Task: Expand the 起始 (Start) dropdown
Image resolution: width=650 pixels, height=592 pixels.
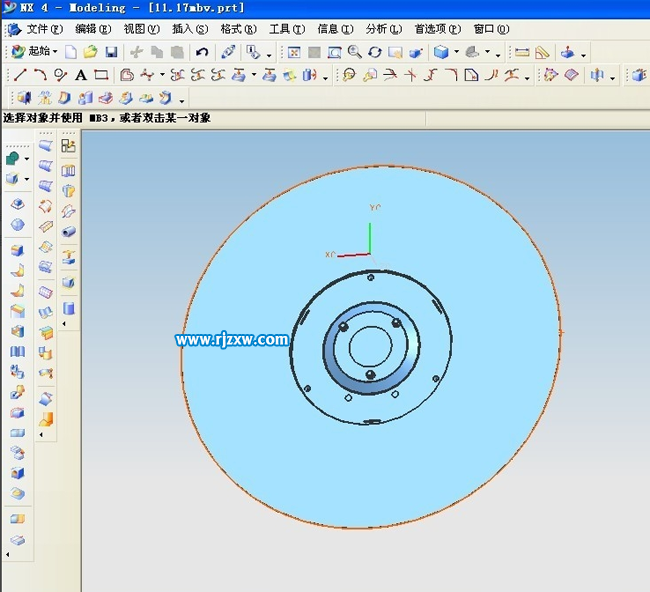Action: pos(55,52)
